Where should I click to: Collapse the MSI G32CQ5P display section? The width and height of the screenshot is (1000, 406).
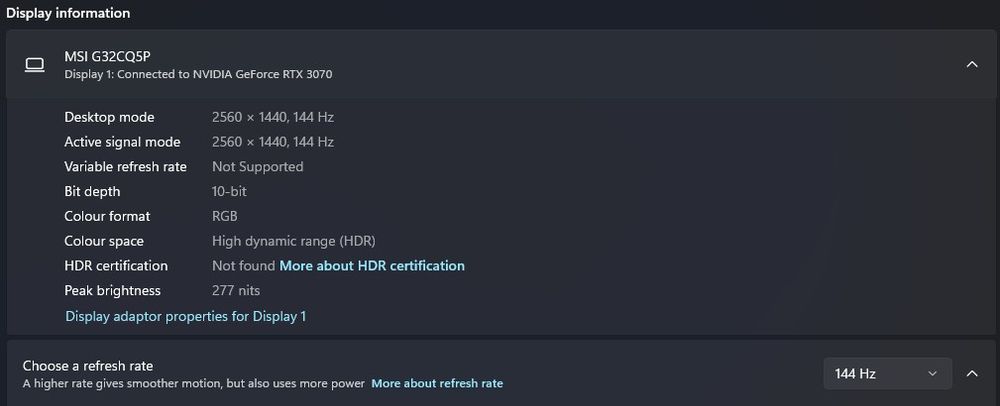point(971,65)
